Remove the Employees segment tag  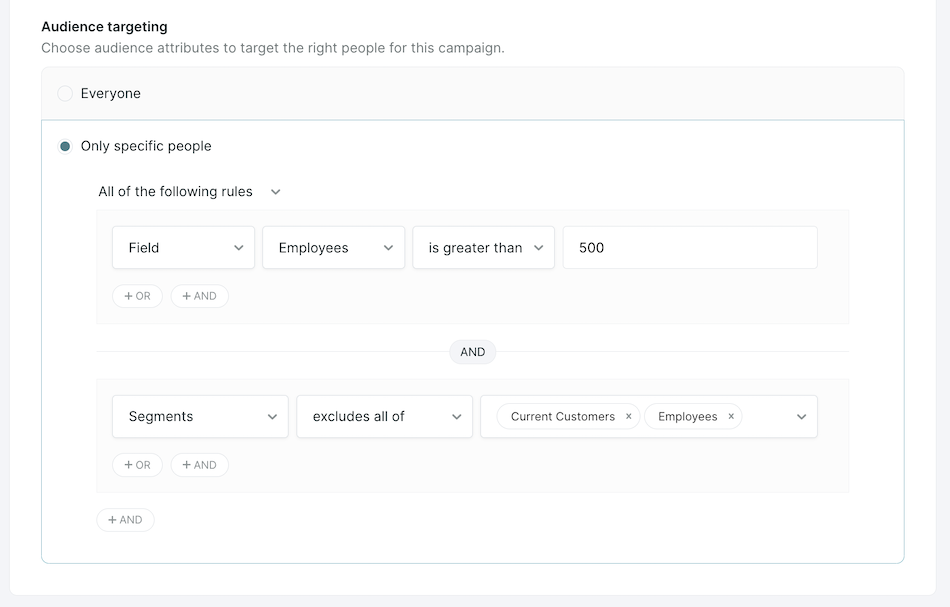[x=731, y=416]
